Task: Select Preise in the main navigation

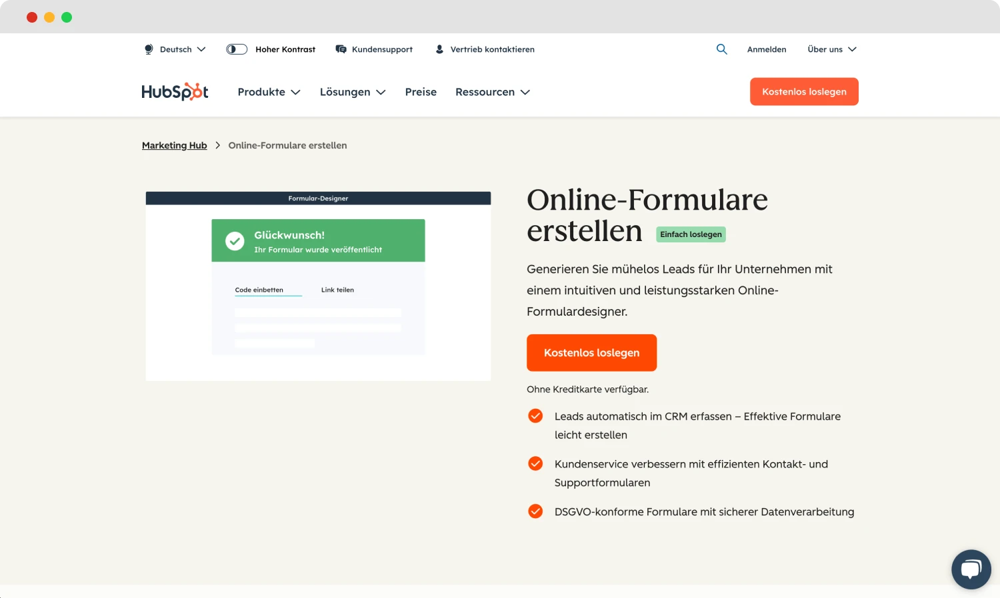Action: (x=420, y=91)
